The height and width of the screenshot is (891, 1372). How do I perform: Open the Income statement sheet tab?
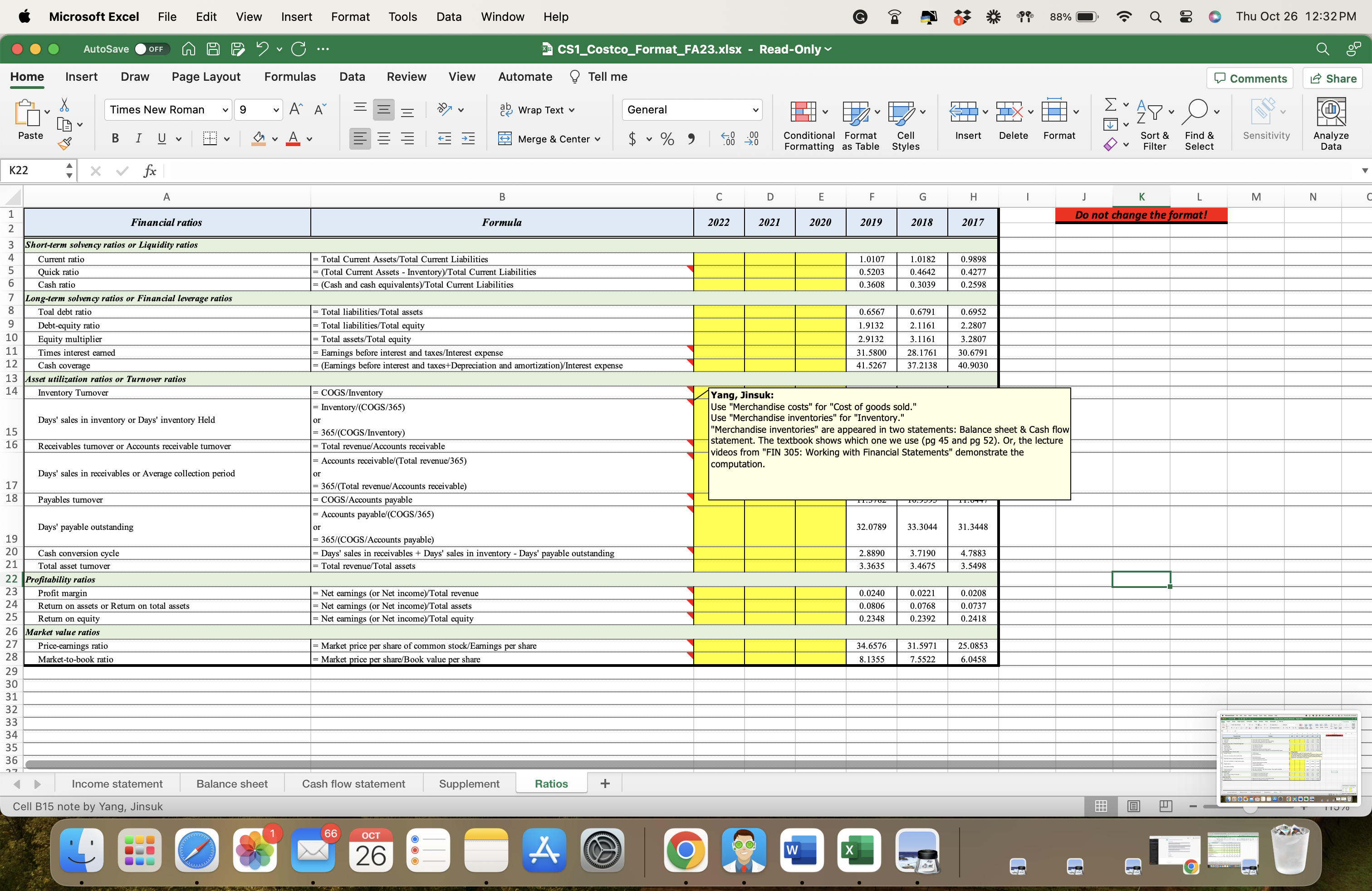point(117,783)
